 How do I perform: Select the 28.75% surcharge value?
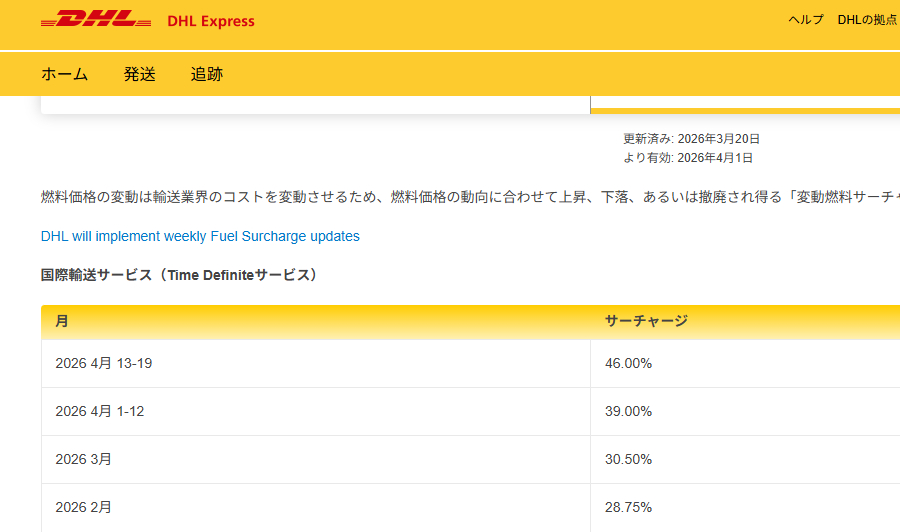pos(629,507)
